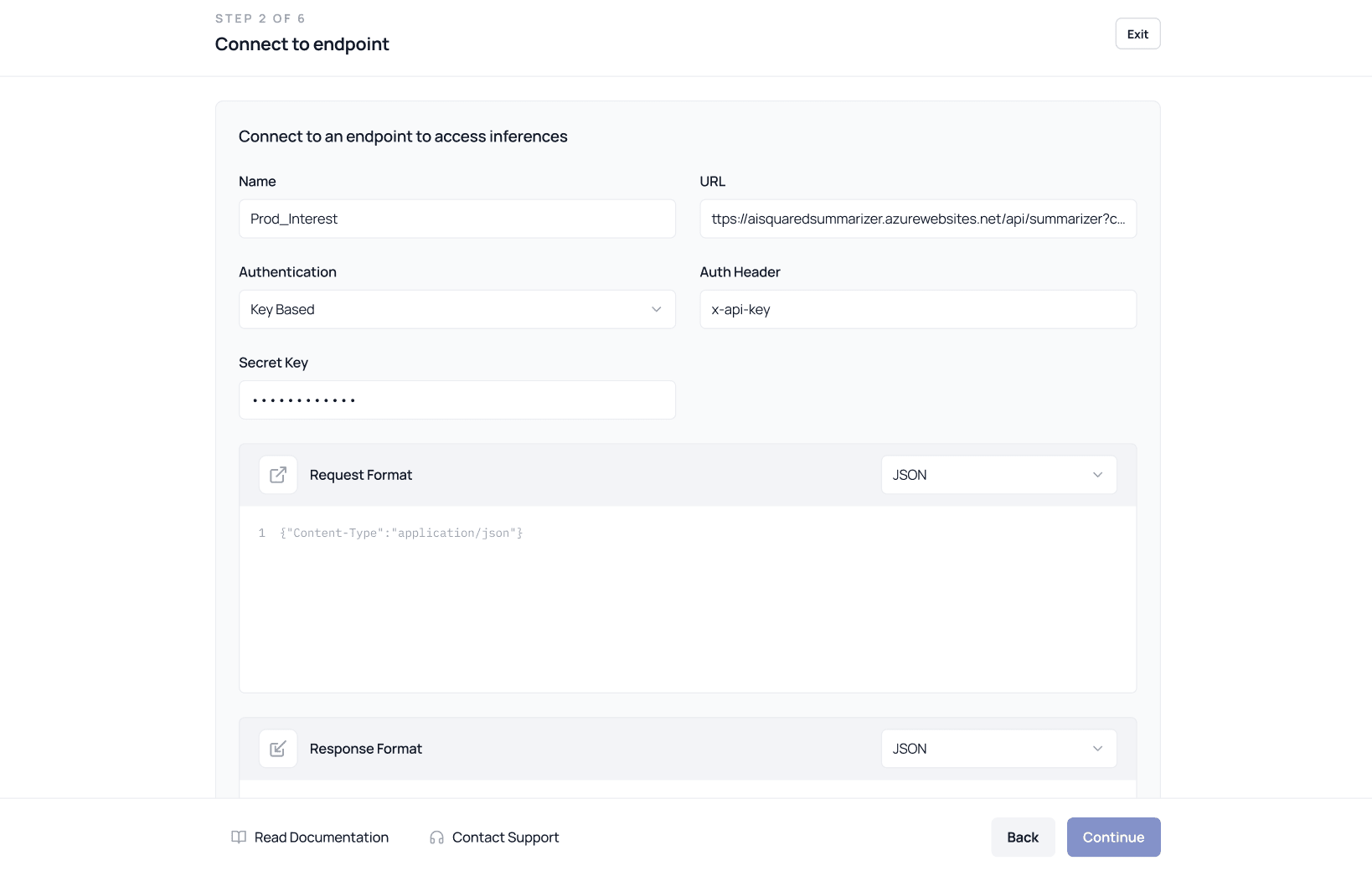Screen dimensions: 1372x871
Task: Click the Auth Header field with x-api-key
Action: pos(918,310)
